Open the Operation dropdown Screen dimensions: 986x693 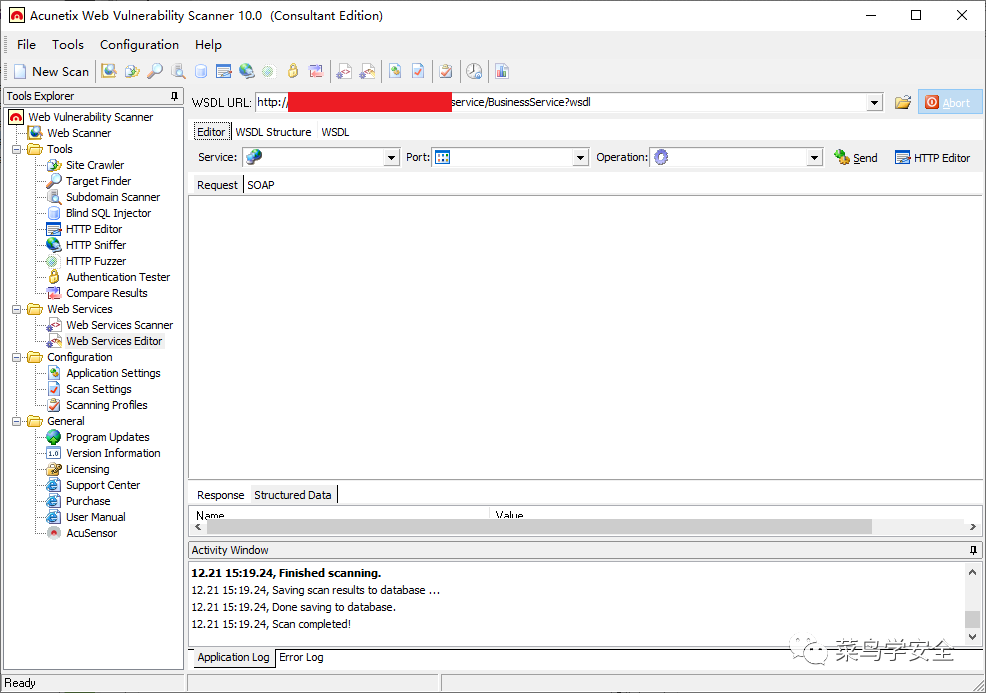click(x=814, y=157)
